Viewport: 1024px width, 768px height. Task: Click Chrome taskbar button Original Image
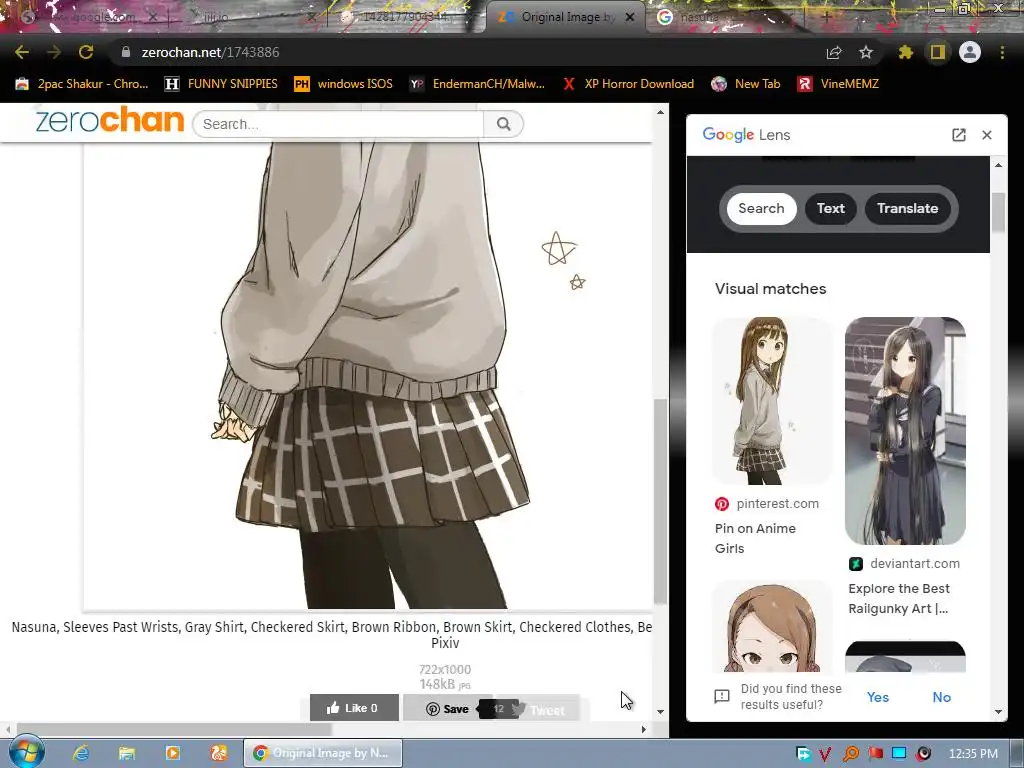pyautogui.click(x=323, y=753)
